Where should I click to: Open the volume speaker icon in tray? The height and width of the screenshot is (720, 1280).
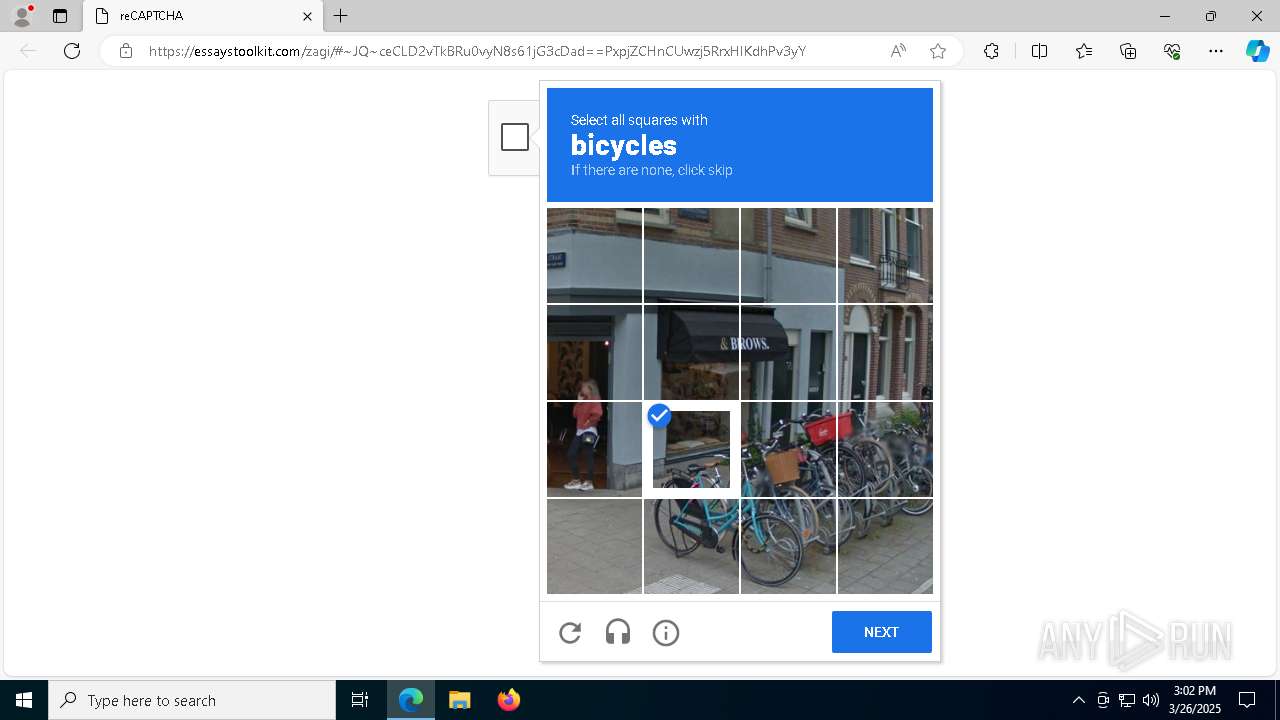click(1150, 700)
